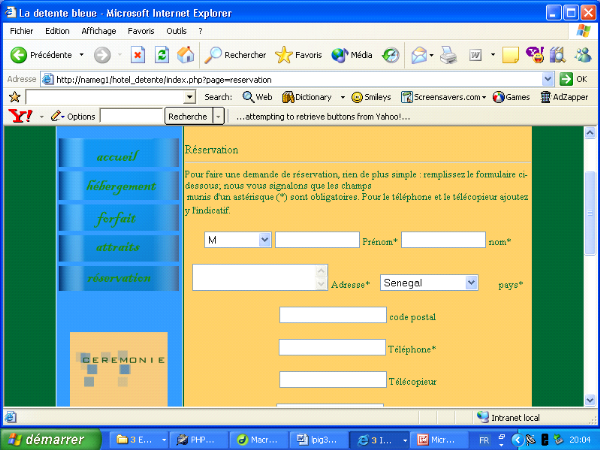The width and height of the screenshot is (600, 450).
Task: Click the yellow note discuss icon
Action: (510, 55)
